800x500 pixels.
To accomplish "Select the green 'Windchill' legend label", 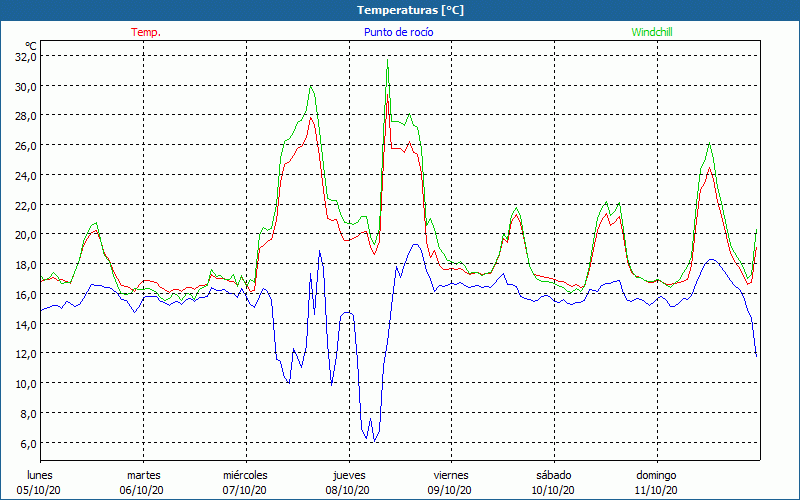I will pyautogui.click(x=652, y=32).
